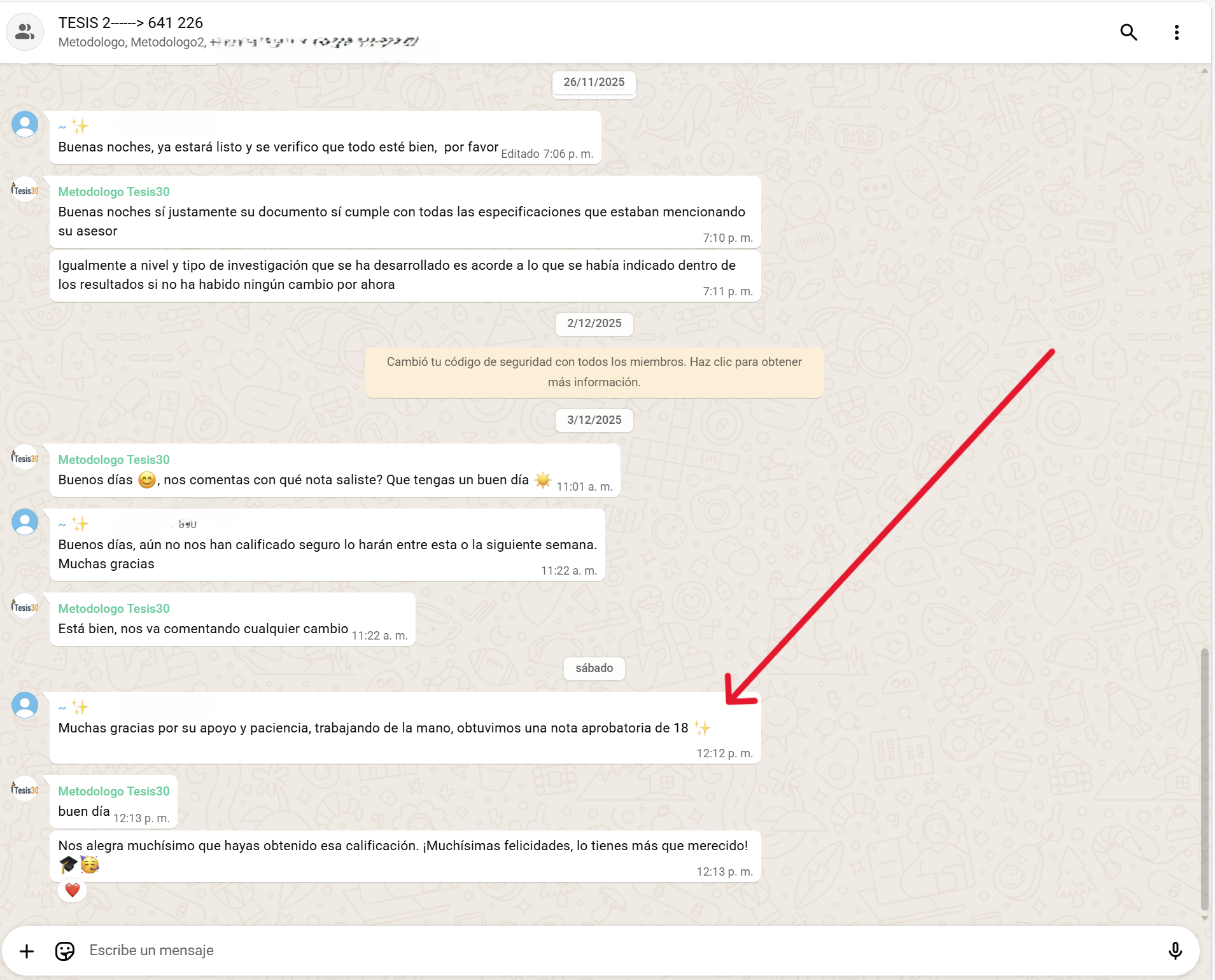Click the user avatar beside 'aún no nos han calificado'
This screenshot has width=1215, height=980.
point(25,522)
